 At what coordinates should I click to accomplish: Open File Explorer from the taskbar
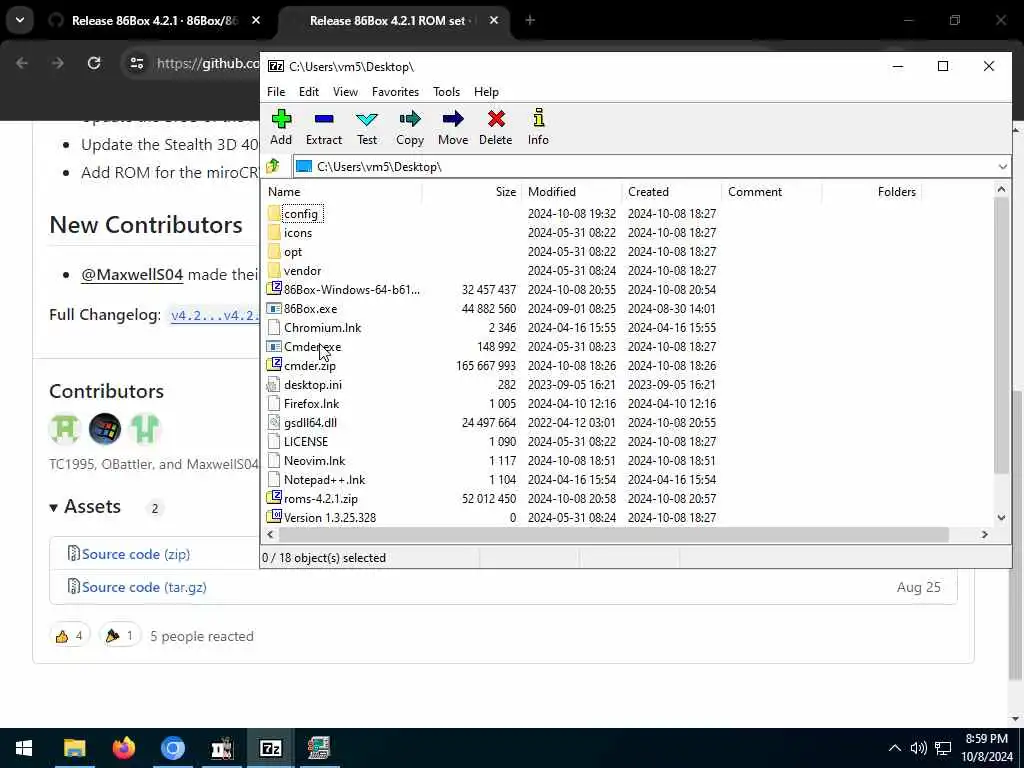(74, 748)
